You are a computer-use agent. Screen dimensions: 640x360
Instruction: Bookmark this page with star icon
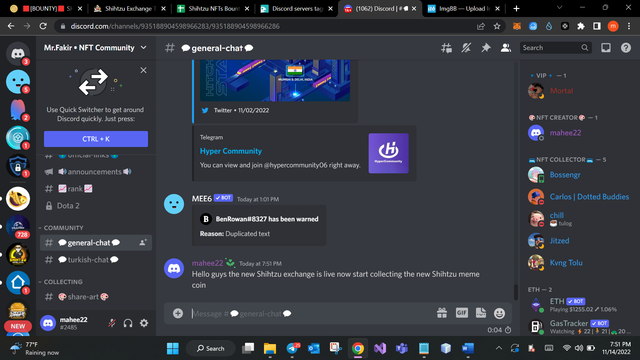pyautogui.click(x=497, y=26)
